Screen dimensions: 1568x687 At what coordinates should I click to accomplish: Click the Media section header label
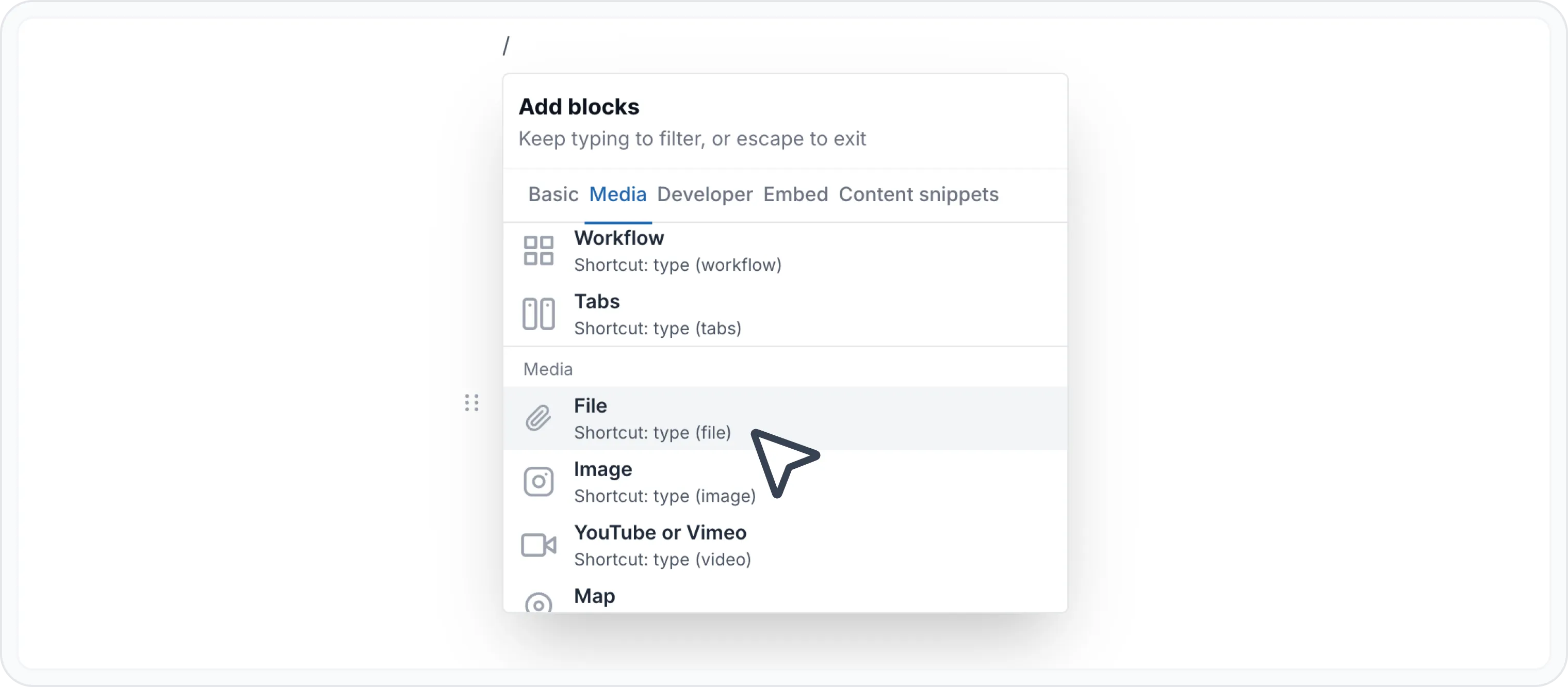coord(547,369)
